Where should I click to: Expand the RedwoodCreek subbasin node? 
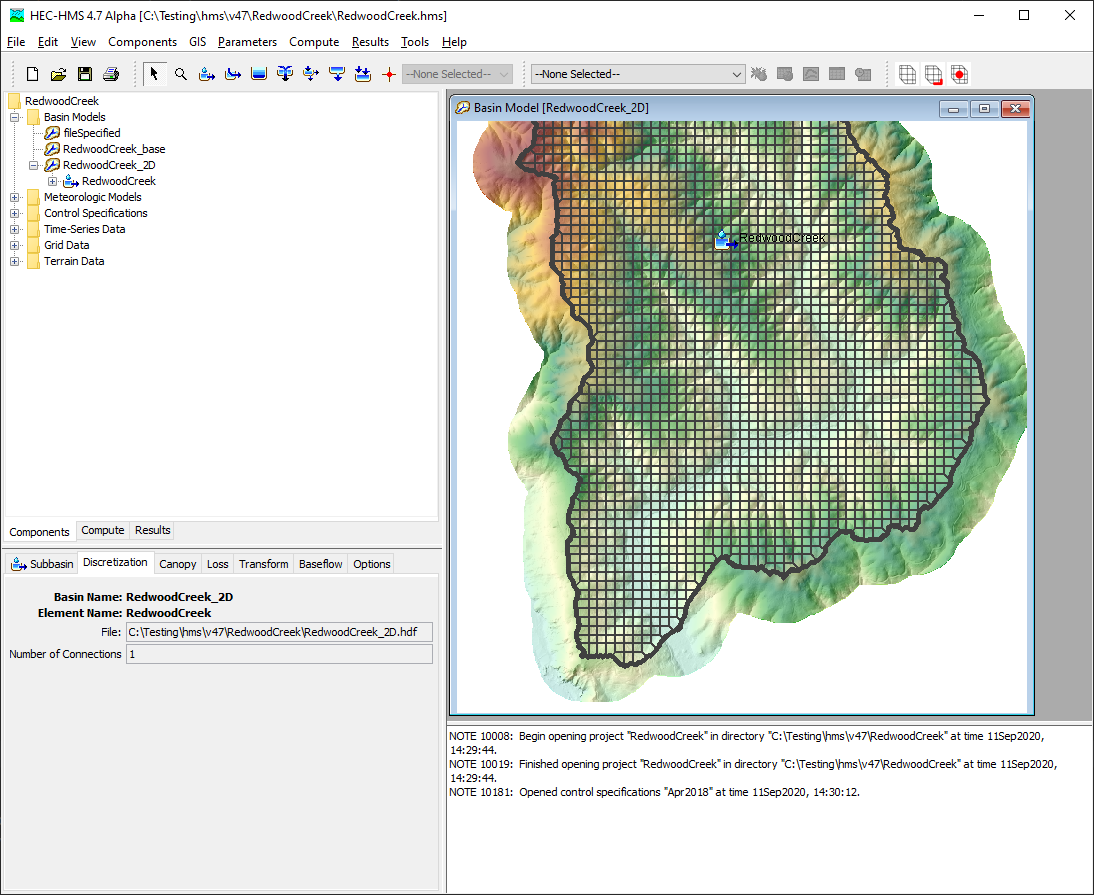point(52,181)
